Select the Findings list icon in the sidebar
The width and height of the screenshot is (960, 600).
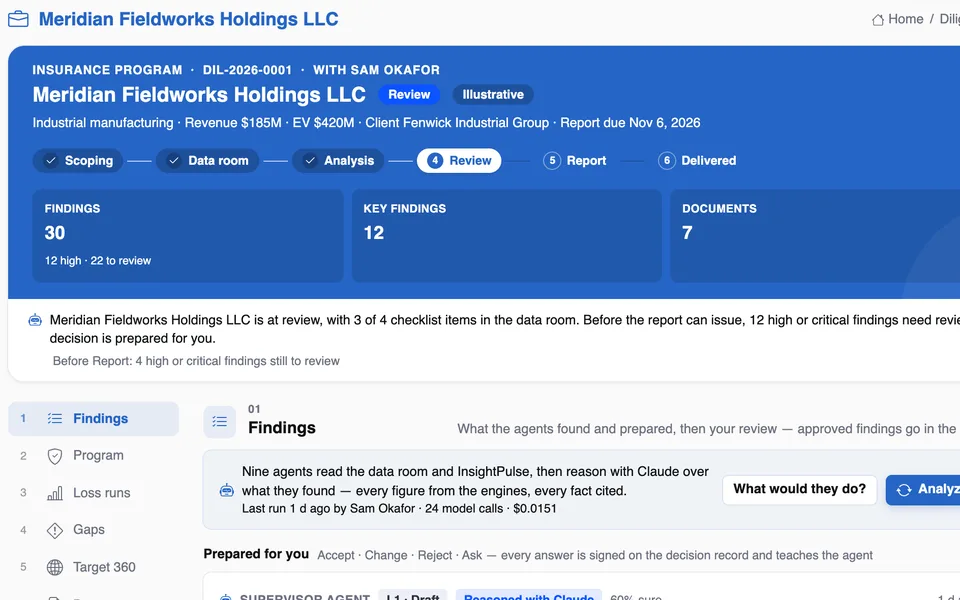coord(54,419)
